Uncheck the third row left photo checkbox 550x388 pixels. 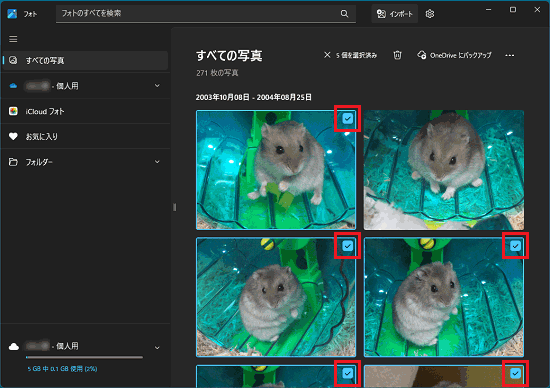[x=347, y=373]
